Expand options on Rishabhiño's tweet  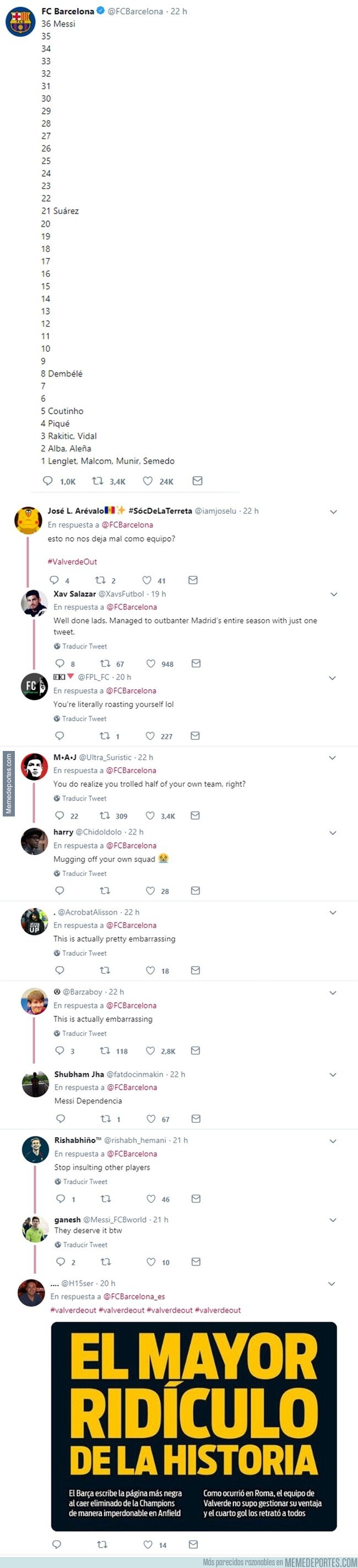[333, 1140]
